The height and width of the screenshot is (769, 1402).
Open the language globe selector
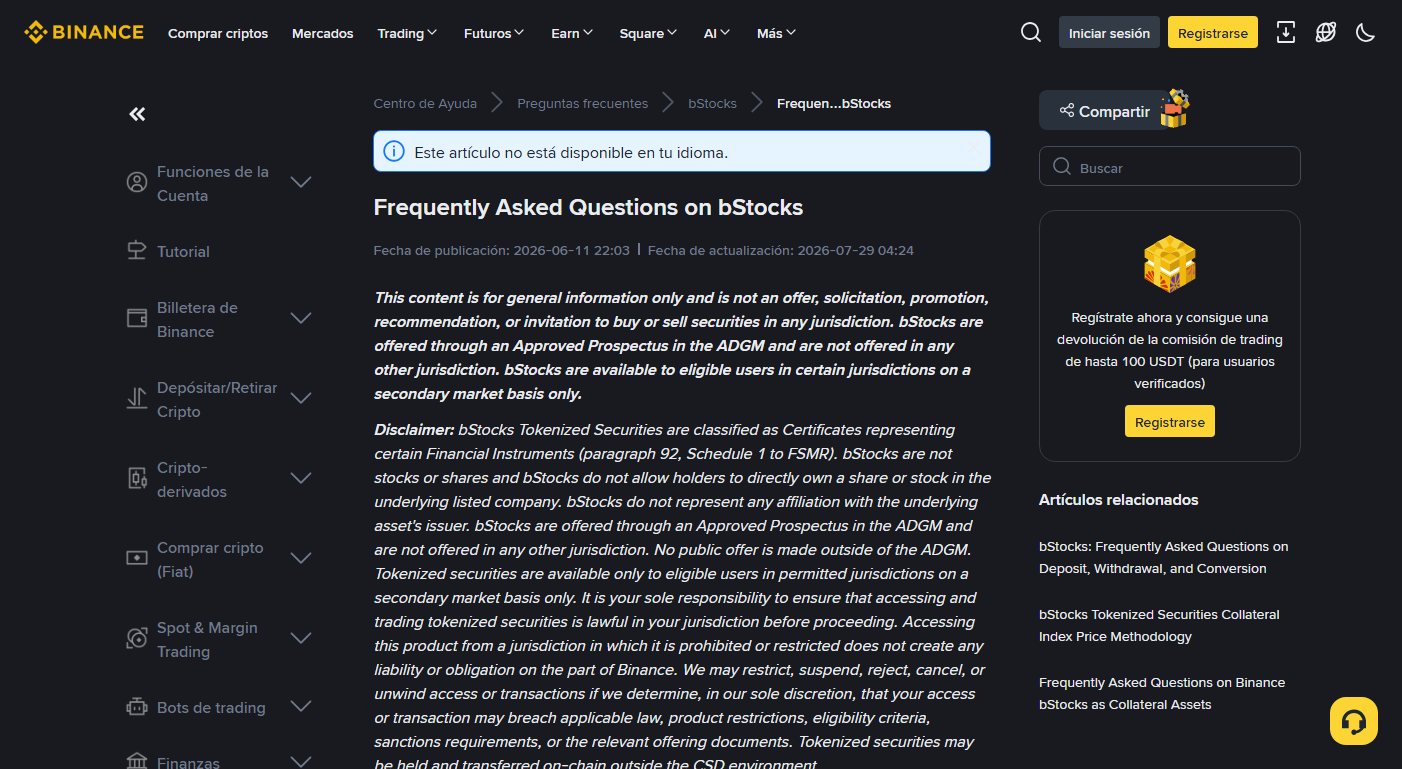tap(1326, 33)
